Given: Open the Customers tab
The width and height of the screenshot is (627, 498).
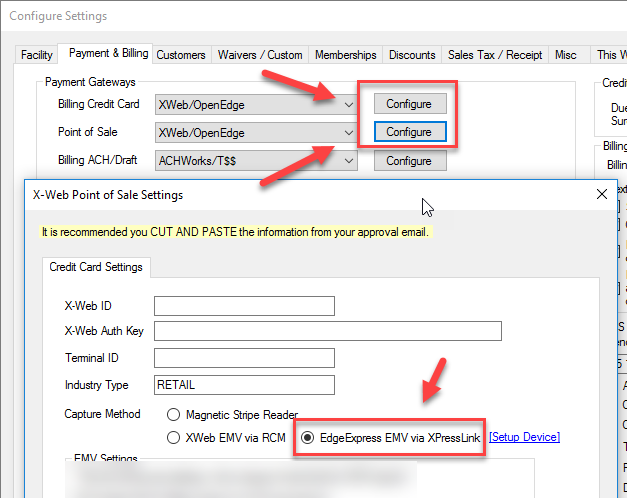Looking at the screenshot, I should pyautogui.click(x=181, y=55).
